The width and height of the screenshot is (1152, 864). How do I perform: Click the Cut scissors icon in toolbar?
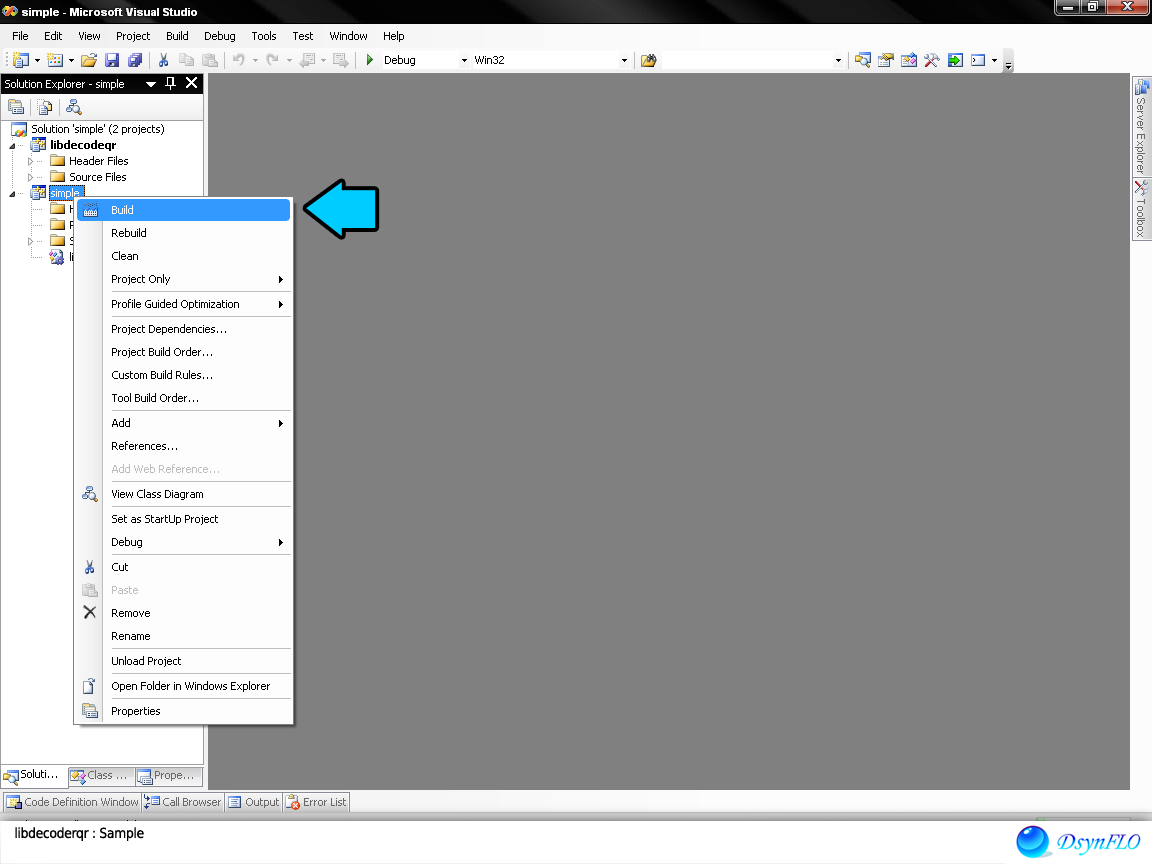(x=163, y=60)
